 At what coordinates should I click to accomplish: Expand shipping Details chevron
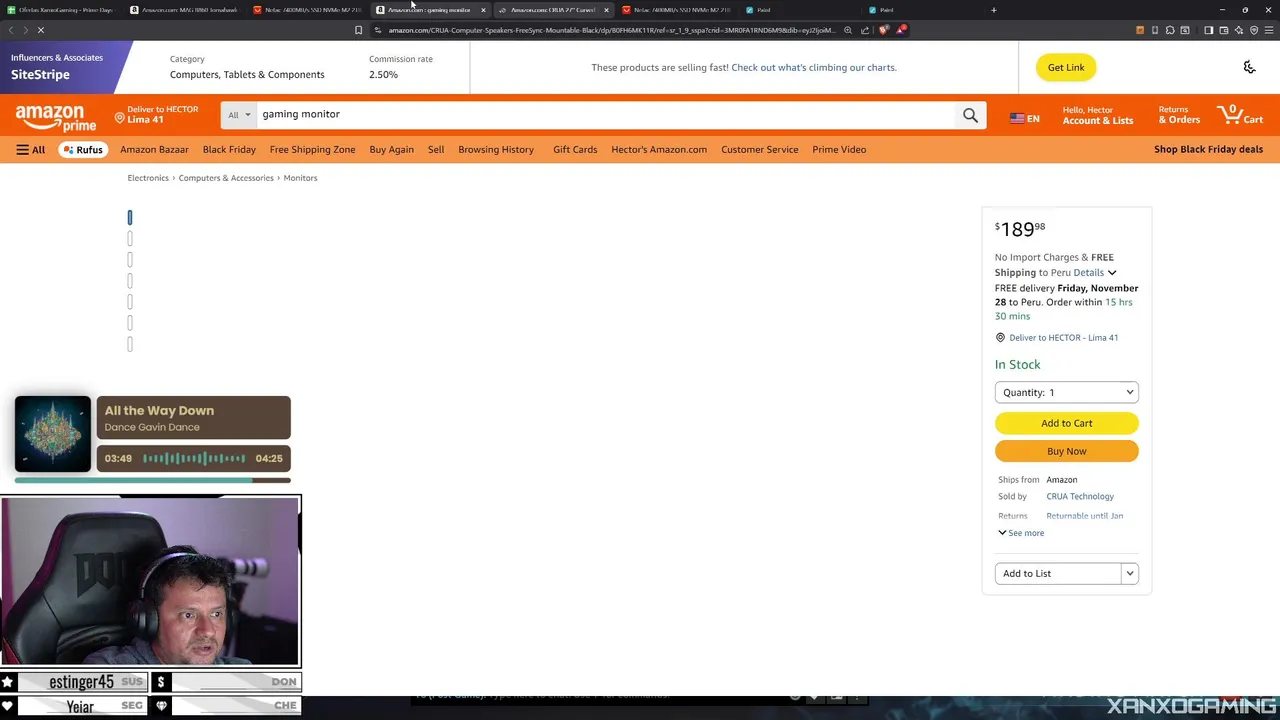[1111, 273]
